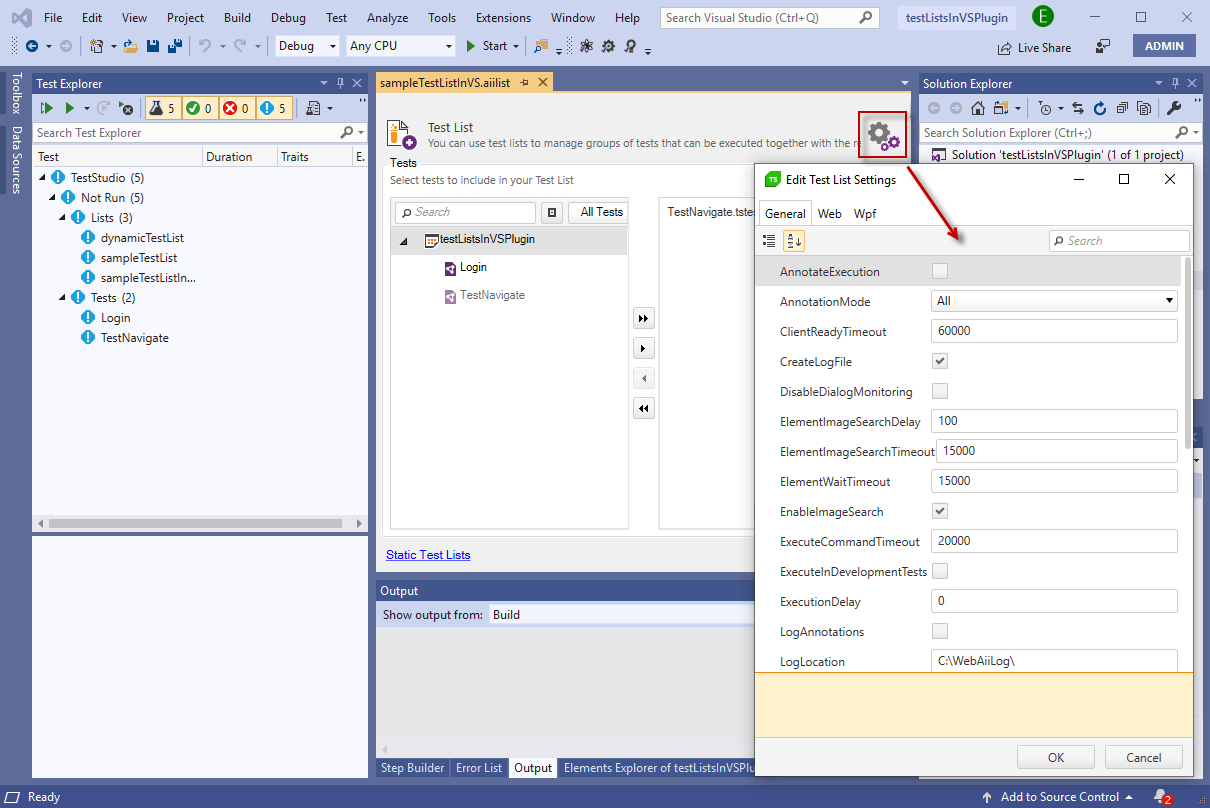Click the ClientReadyTimeout value field
The image size is (1210, 808).
click(1054, 331)
